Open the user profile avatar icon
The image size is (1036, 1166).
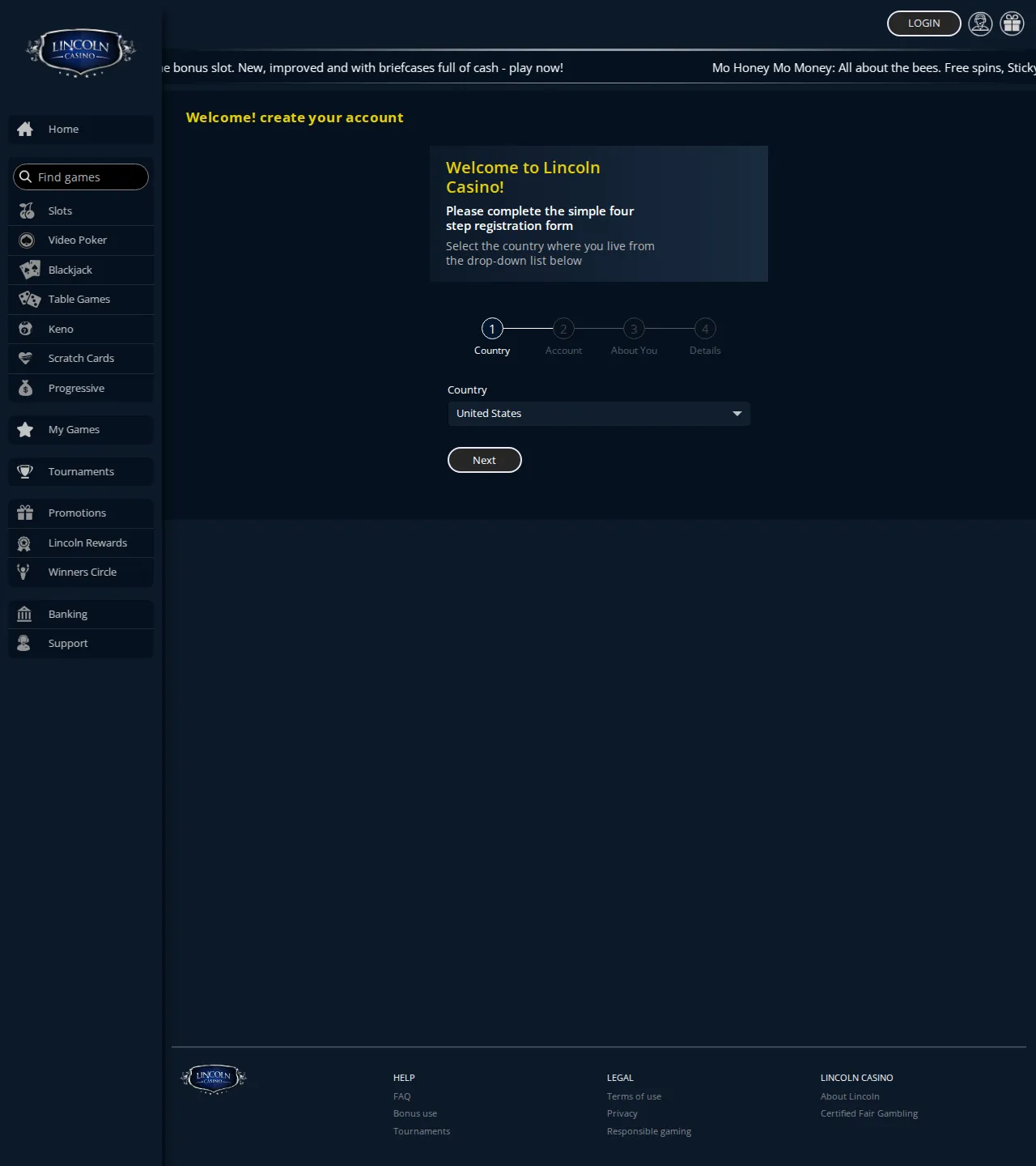[980, 23]
